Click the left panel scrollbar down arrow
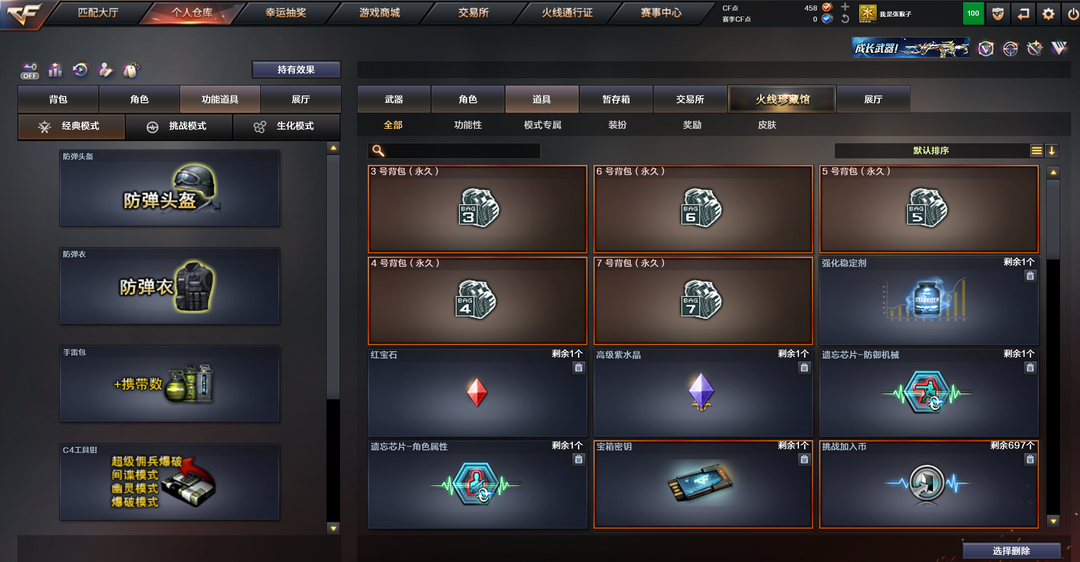The width and height of the screenshot is (1080, 562). click(333, 529)
